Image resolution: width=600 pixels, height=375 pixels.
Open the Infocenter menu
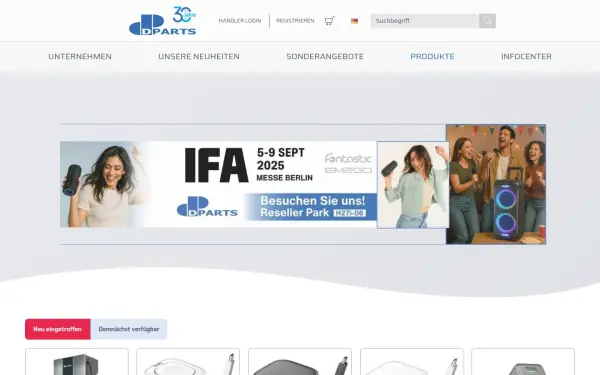527,56
